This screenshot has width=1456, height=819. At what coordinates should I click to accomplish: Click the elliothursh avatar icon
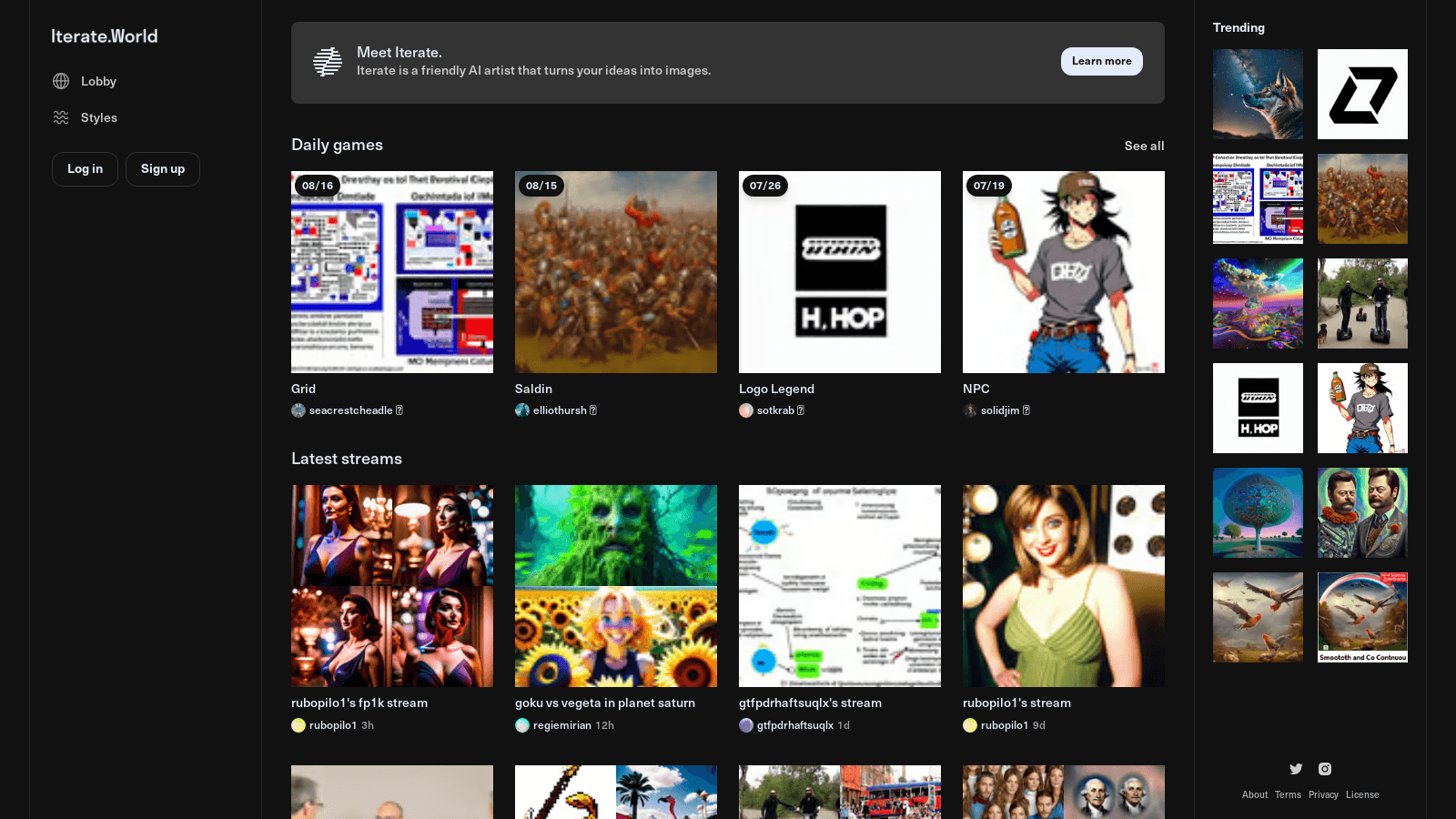(522, 410)
